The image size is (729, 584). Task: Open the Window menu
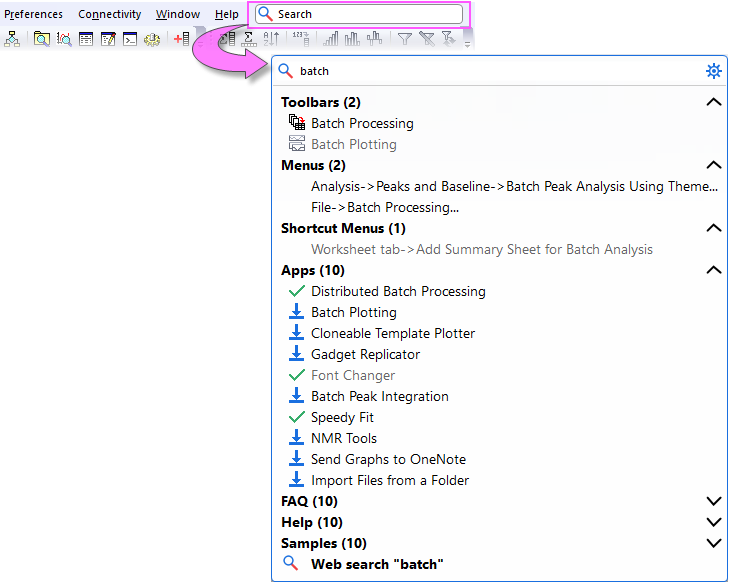click(178, 14)
